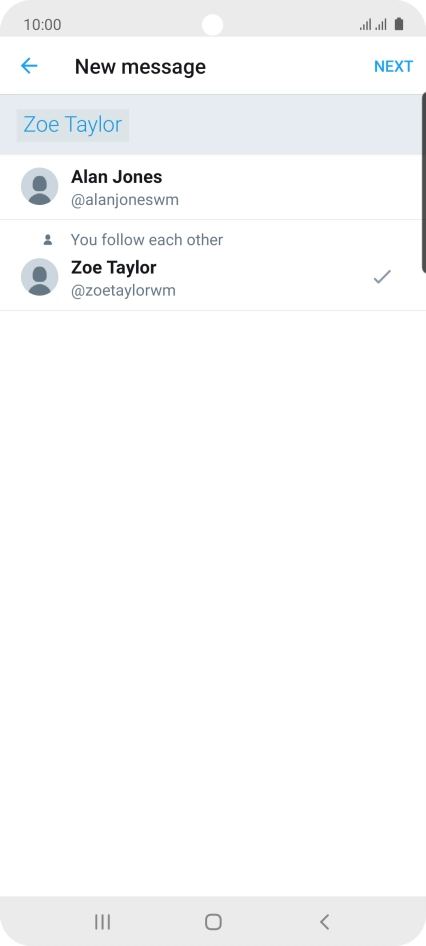Tap the battery icon in status bar
The width and height of the screenshot is (426, 946).
(x=399, y=24)
